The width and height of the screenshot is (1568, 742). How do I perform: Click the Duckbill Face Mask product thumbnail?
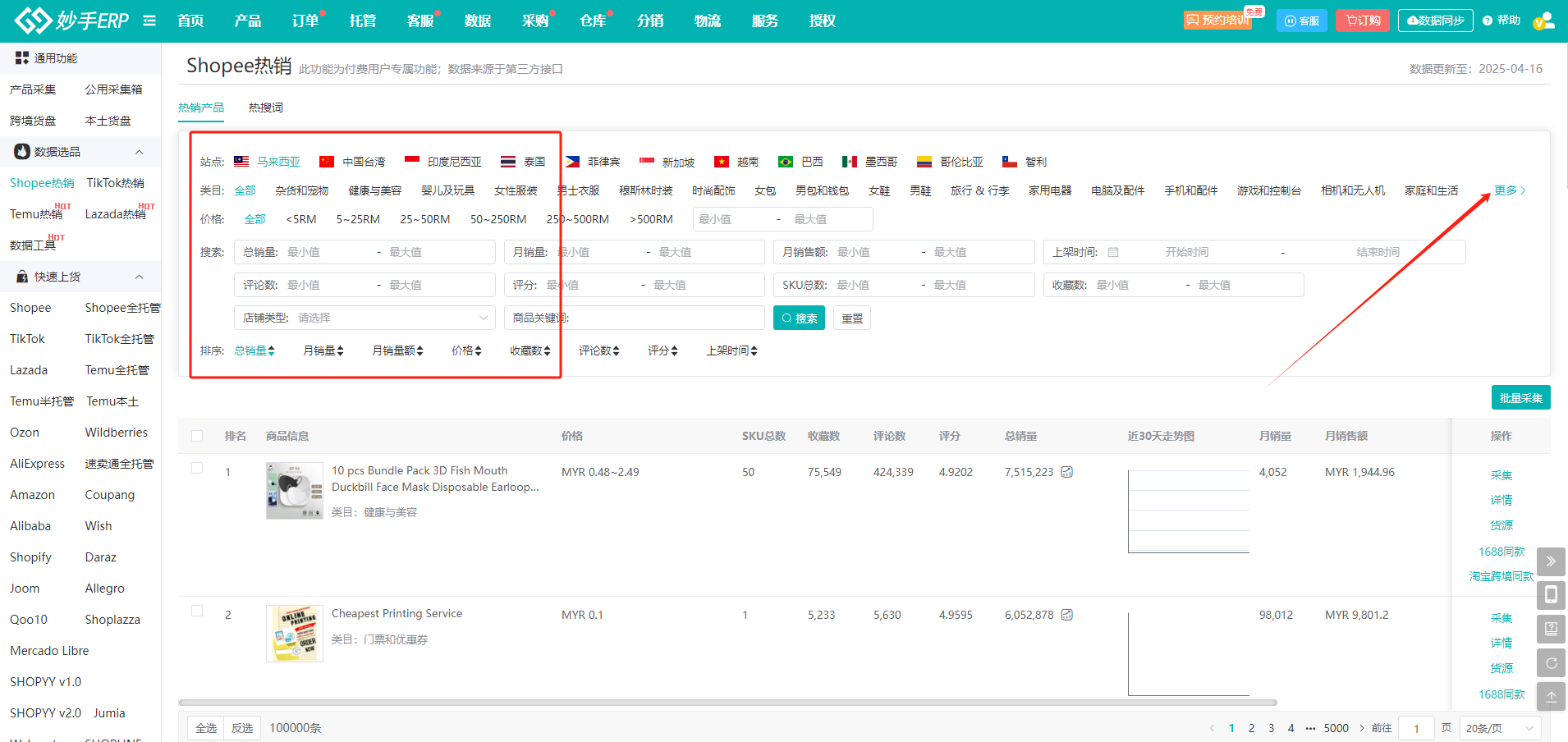(x=295, y=491)
